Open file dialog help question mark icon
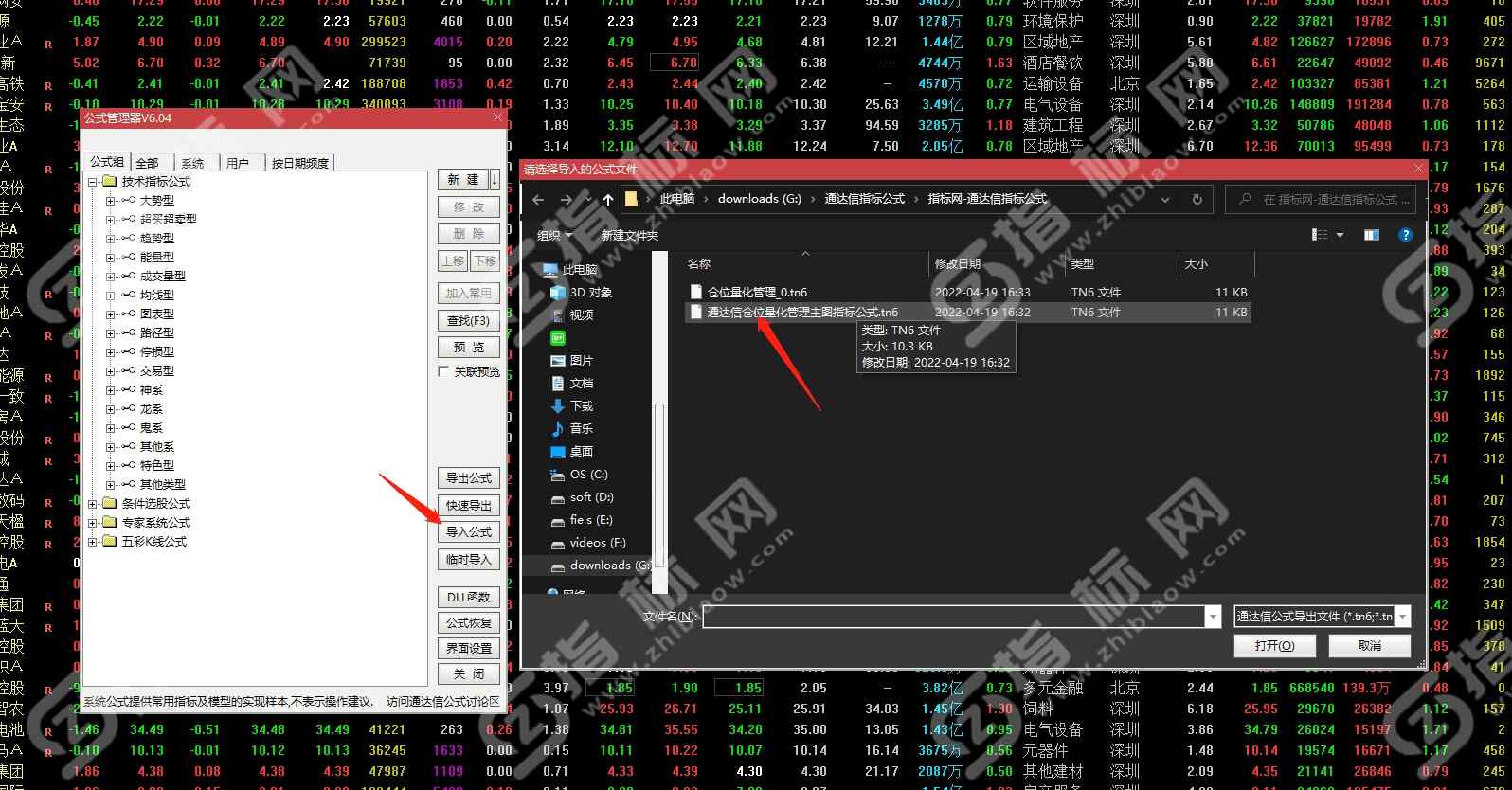1512x790 pixels. pyautogui.click(x=1405, y=235)
